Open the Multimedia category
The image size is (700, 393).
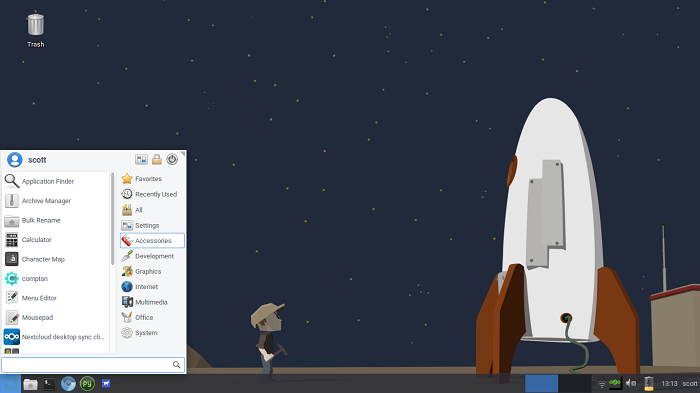click(152, 302)
